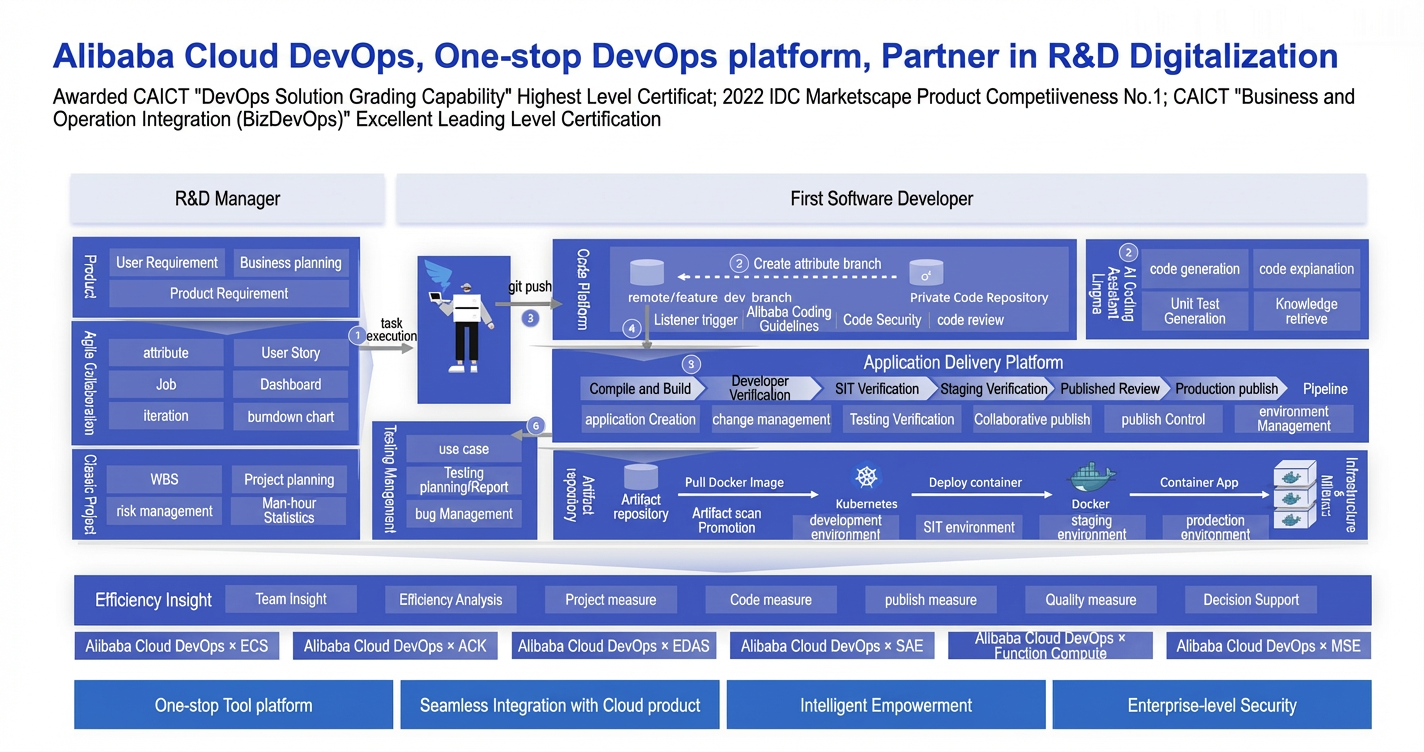Open the Project measure item
The width and height of the screenshot is (1424, 752).
(x=611, y=600)
